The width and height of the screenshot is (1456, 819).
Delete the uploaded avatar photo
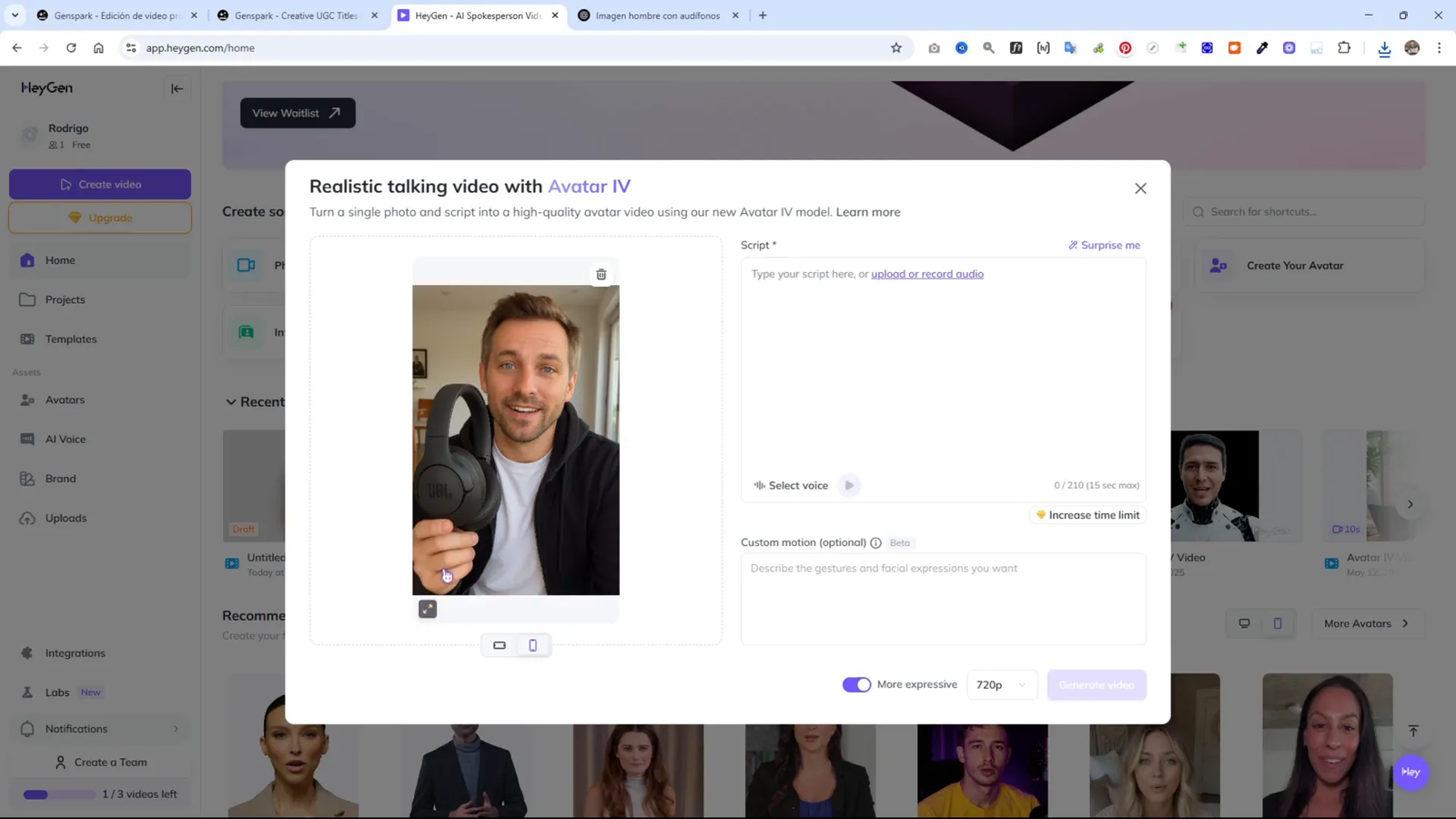pyautogui.click(x=601, y=274)
